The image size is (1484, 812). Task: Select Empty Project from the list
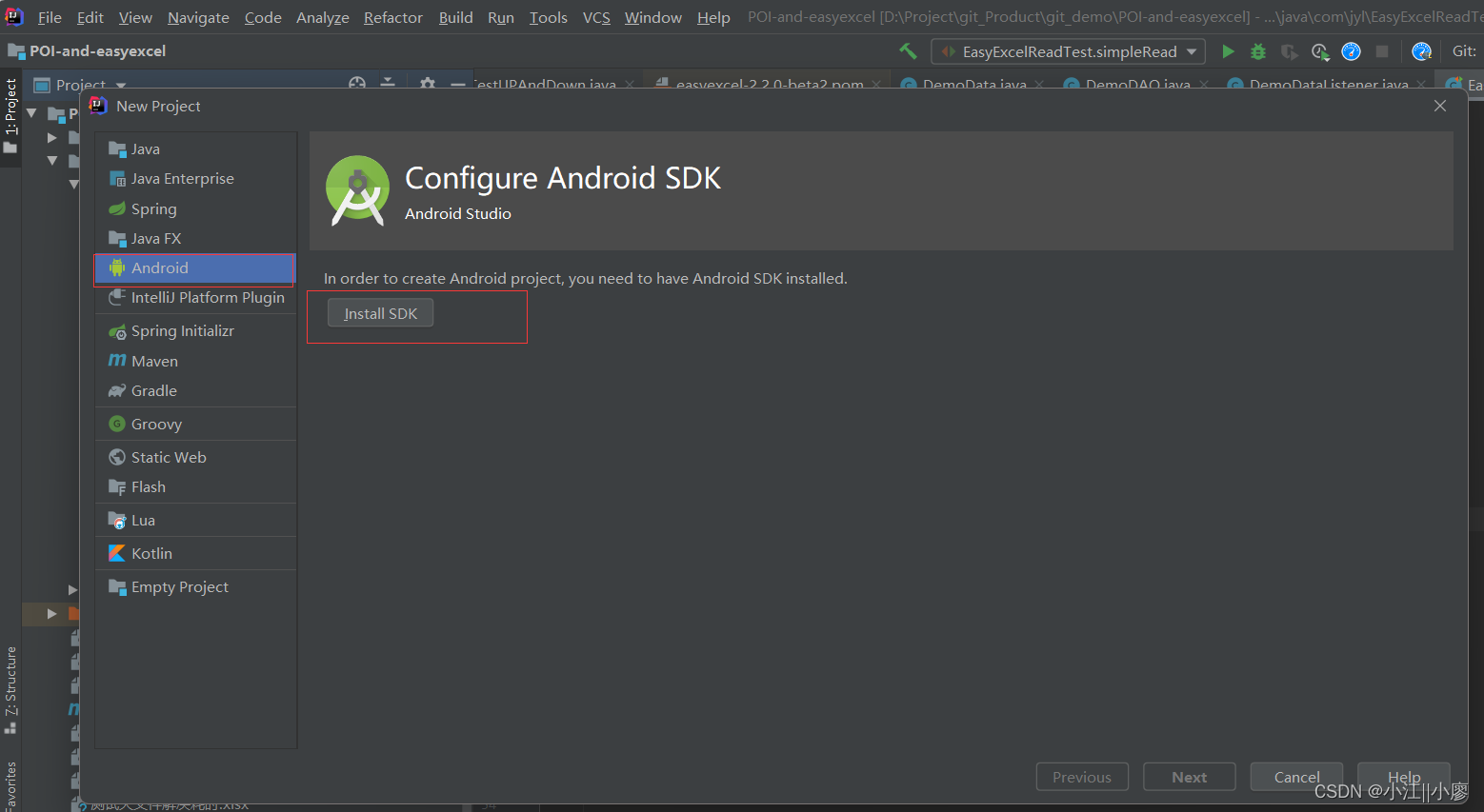click(179, 587)
